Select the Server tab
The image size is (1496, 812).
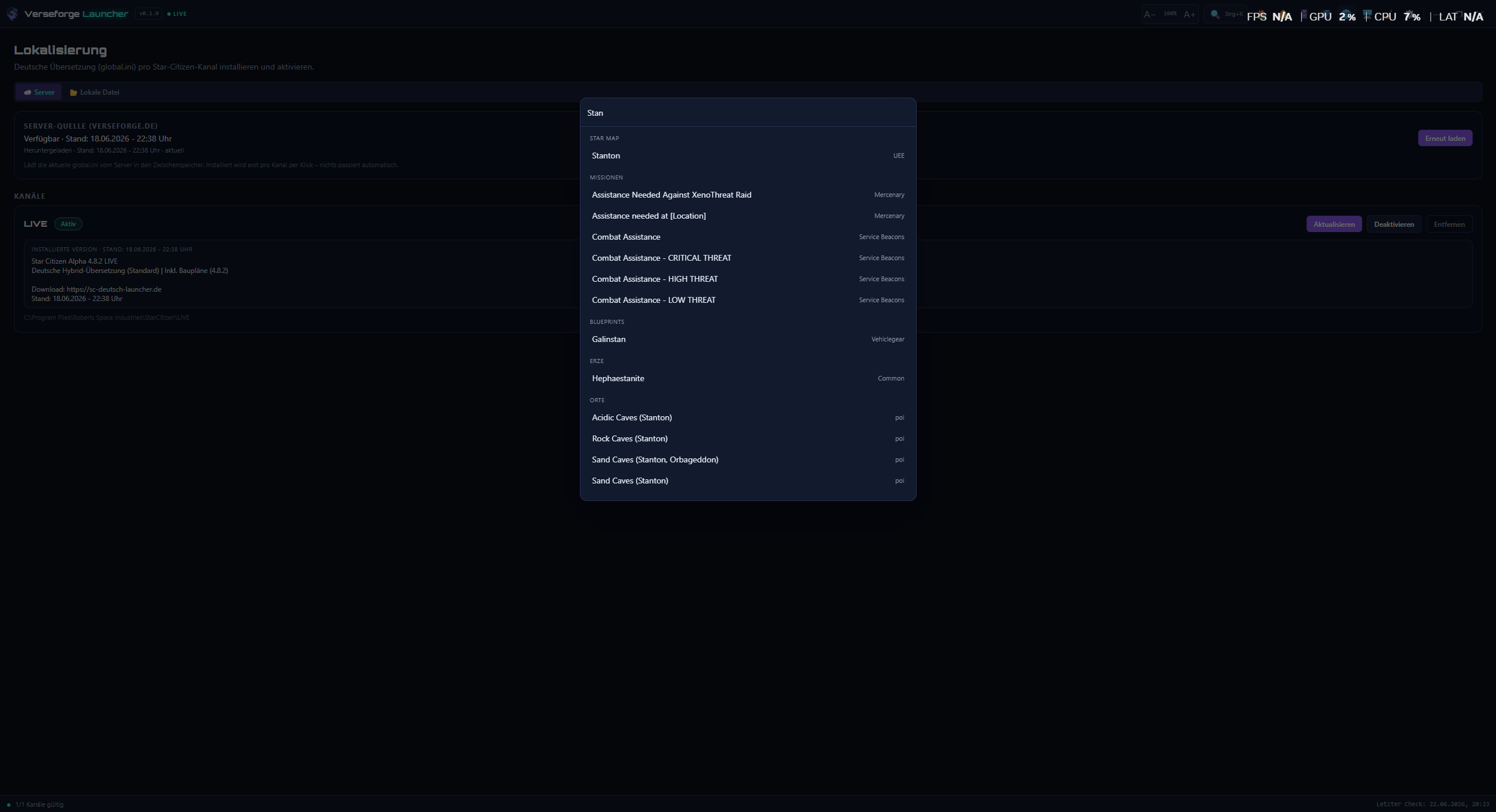[39, 92]
